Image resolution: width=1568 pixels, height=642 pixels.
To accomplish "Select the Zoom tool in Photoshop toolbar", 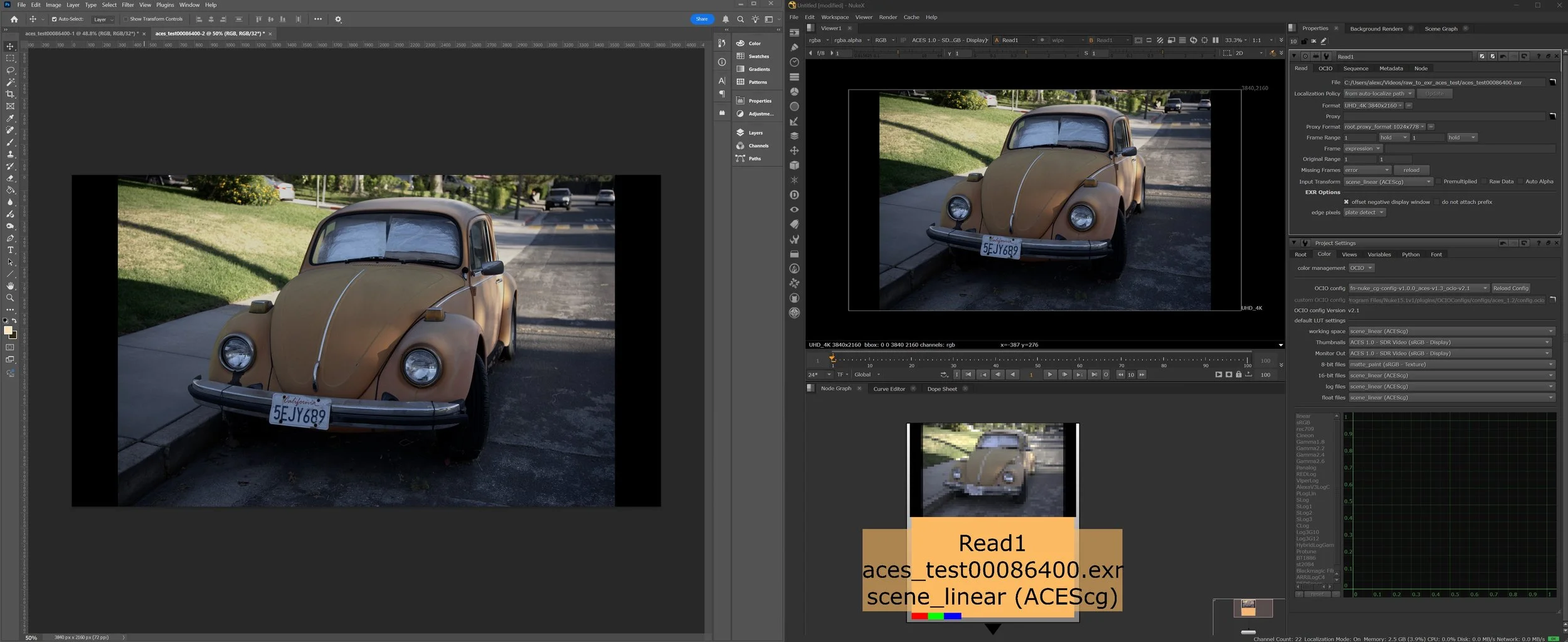I will [10, 297].
